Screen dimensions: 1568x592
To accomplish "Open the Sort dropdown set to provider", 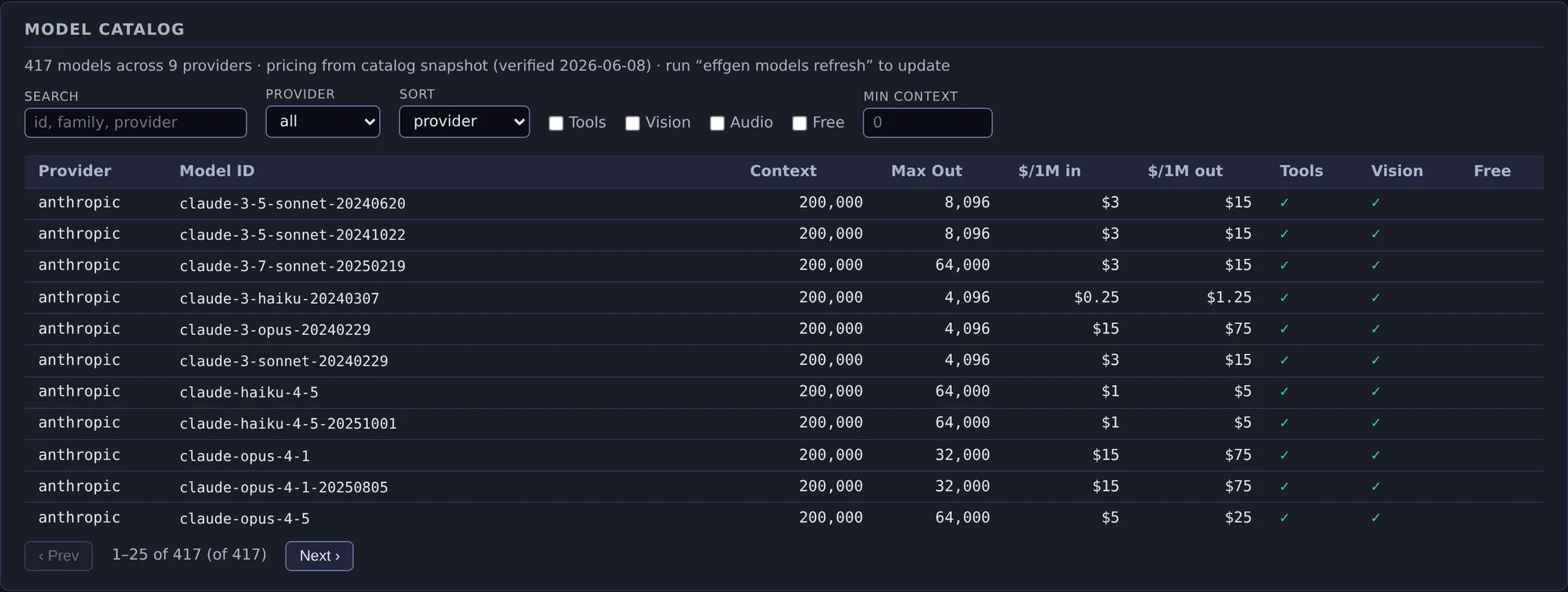I will 464,121.
